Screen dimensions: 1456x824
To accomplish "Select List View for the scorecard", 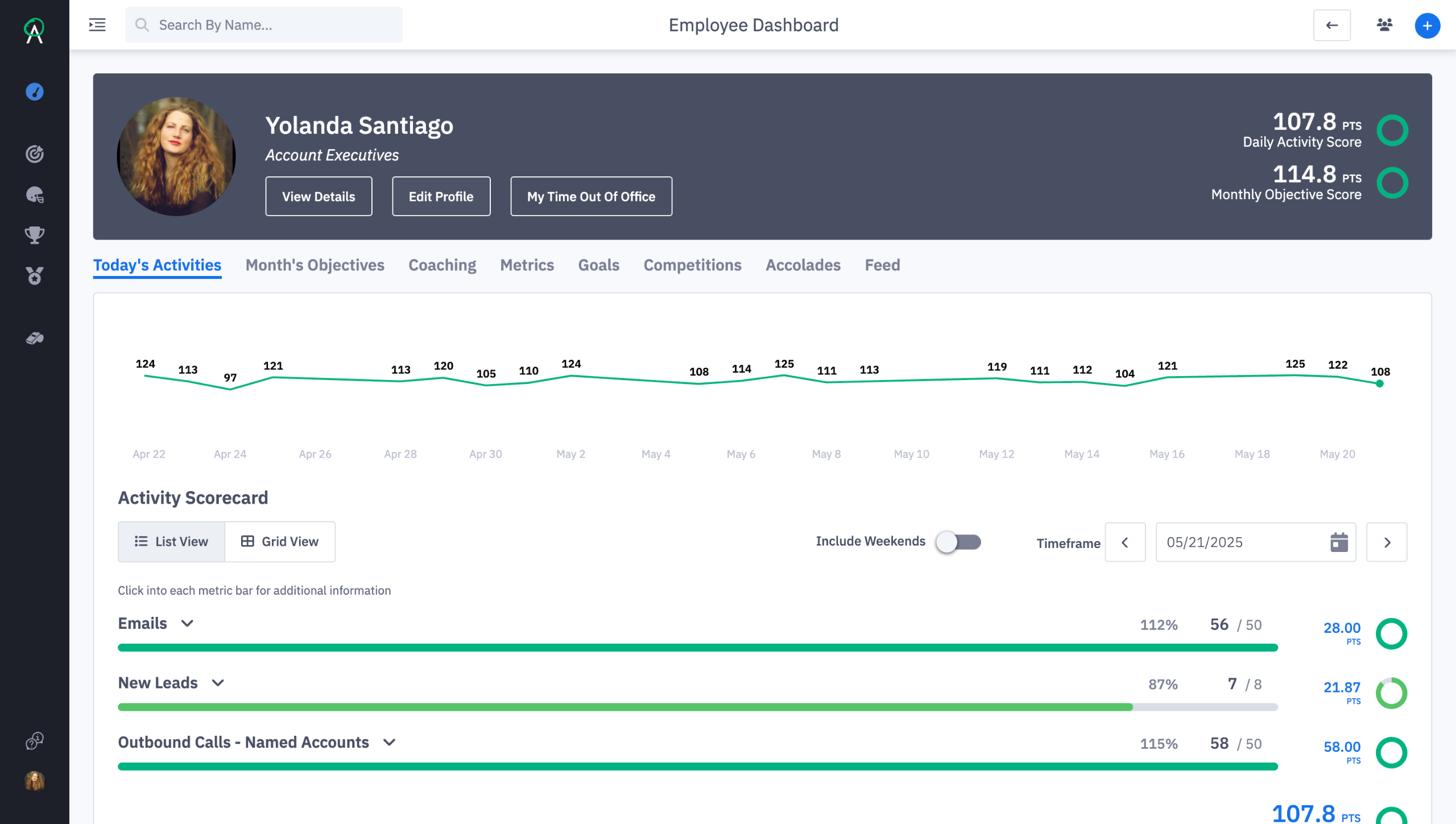I will pyautogui.click(x=171, y=542).
